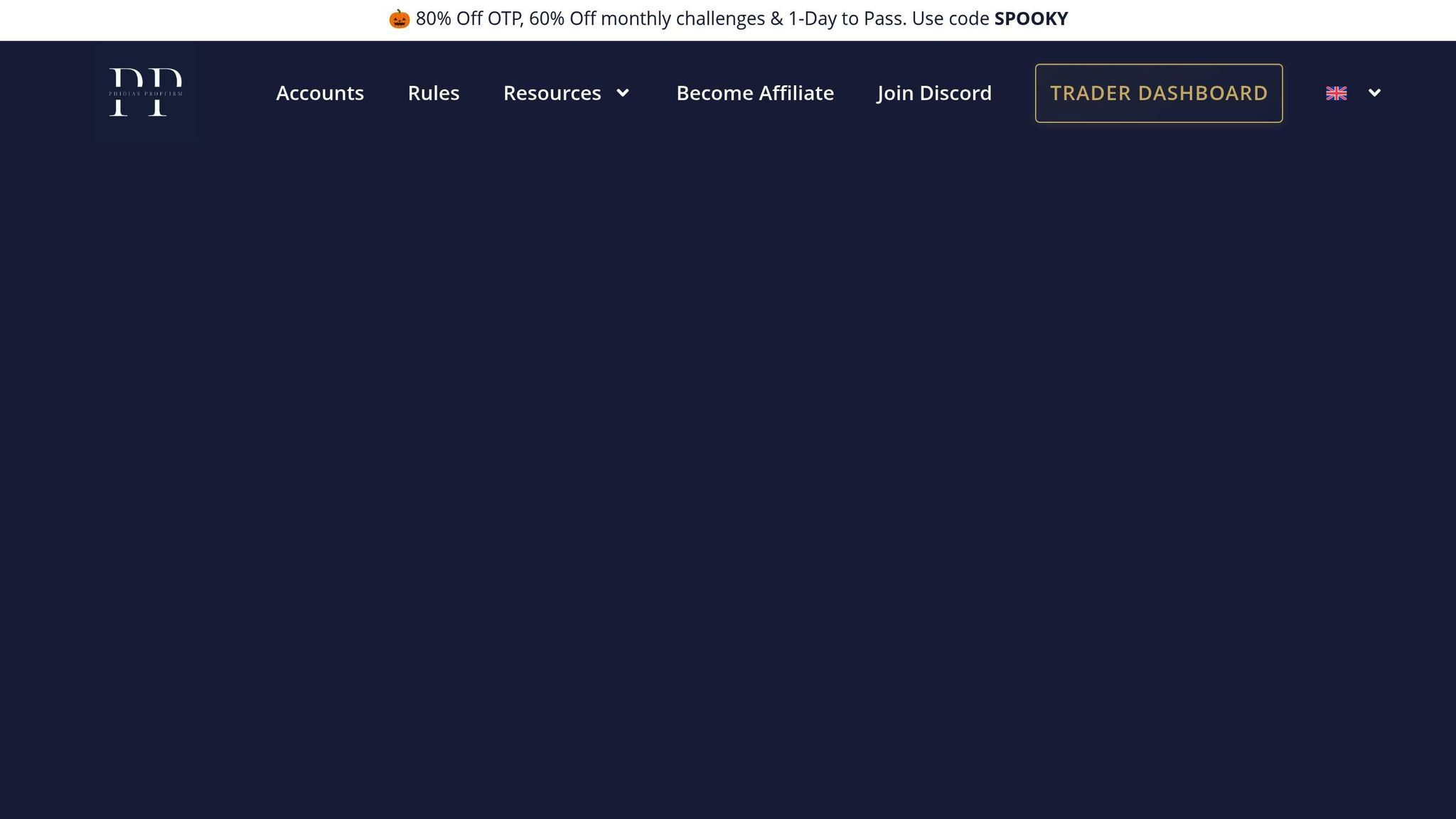Click the pumpkin emoji in promo banner
1456x819 pixels.
[x=399, y=19]
